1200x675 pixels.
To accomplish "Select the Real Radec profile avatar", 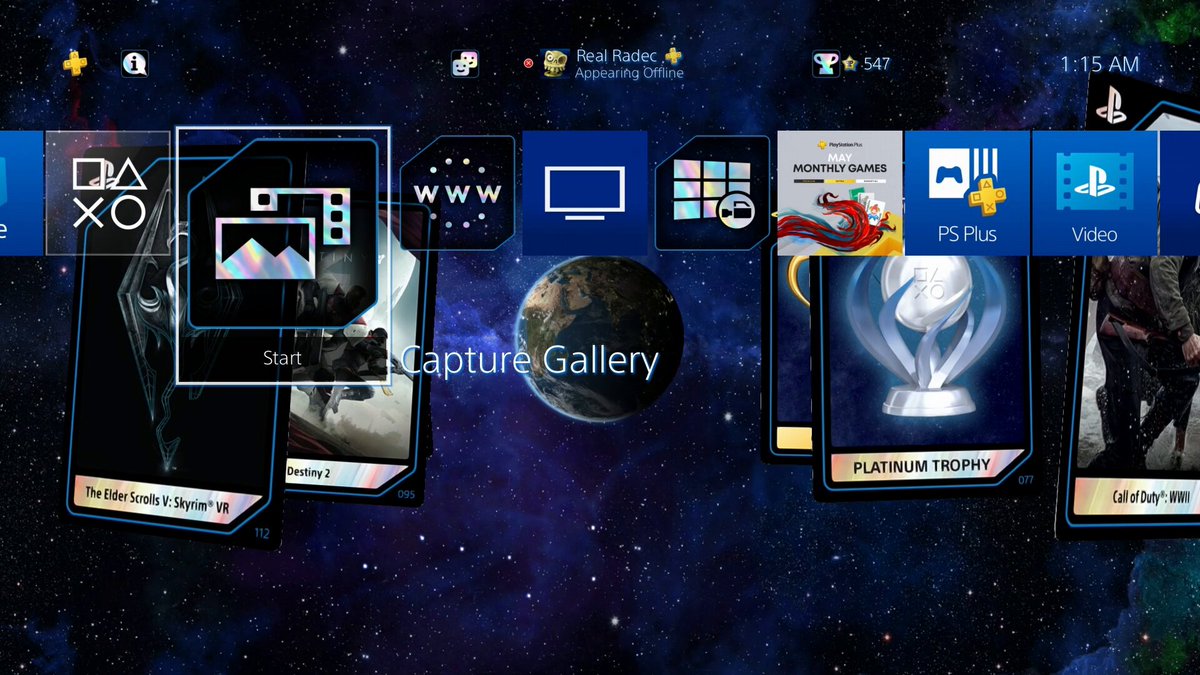I will (x=556, y=64).
